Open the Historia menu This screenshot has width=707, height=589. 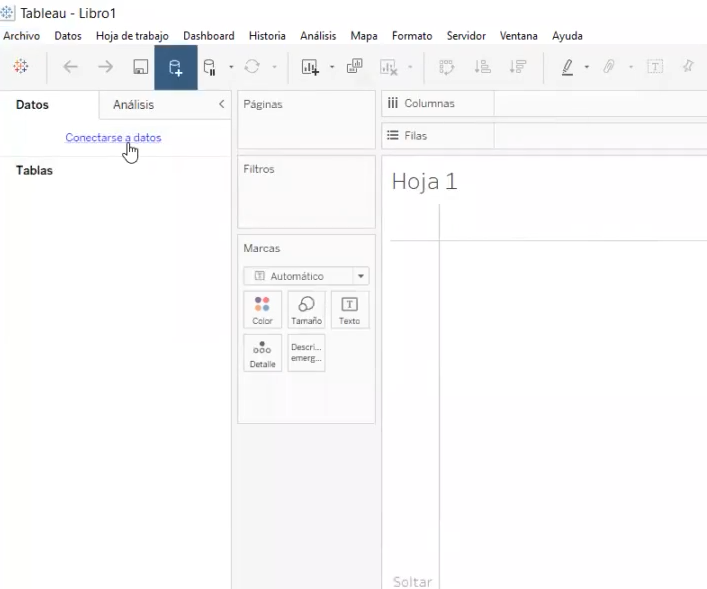(267, 36)
